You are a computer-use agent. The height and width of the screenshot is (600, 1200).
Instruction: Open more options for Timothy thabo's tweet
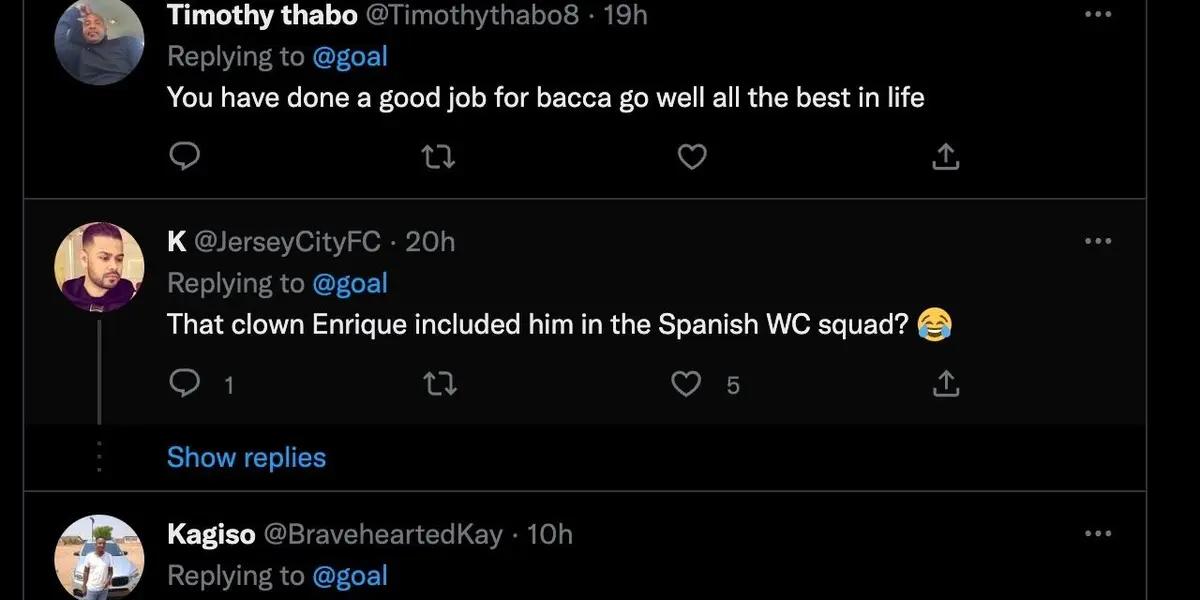pyautogui.click(x=1098, y=14)
